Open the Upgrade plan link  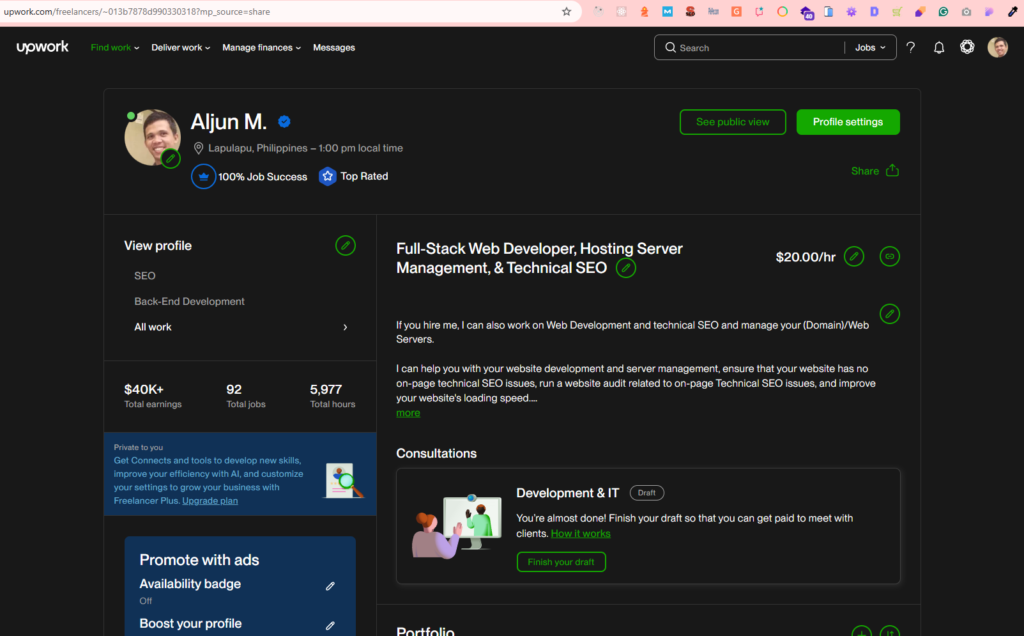tap(209, 500)
